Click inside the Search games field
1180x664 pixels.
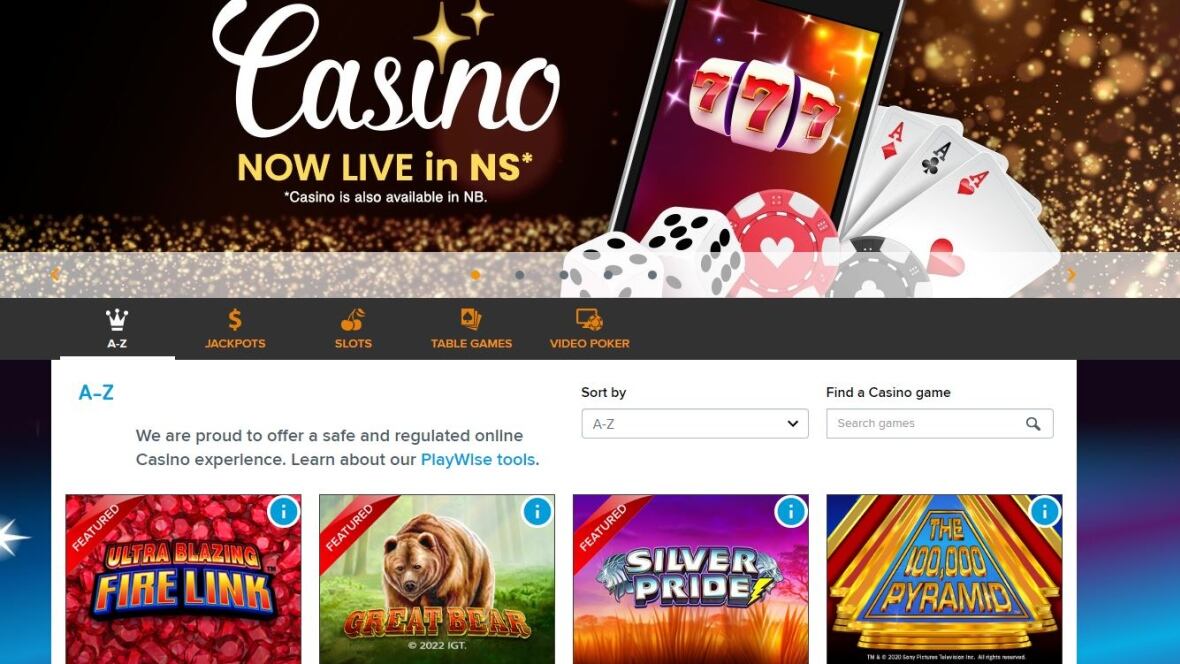pos(926,424)
